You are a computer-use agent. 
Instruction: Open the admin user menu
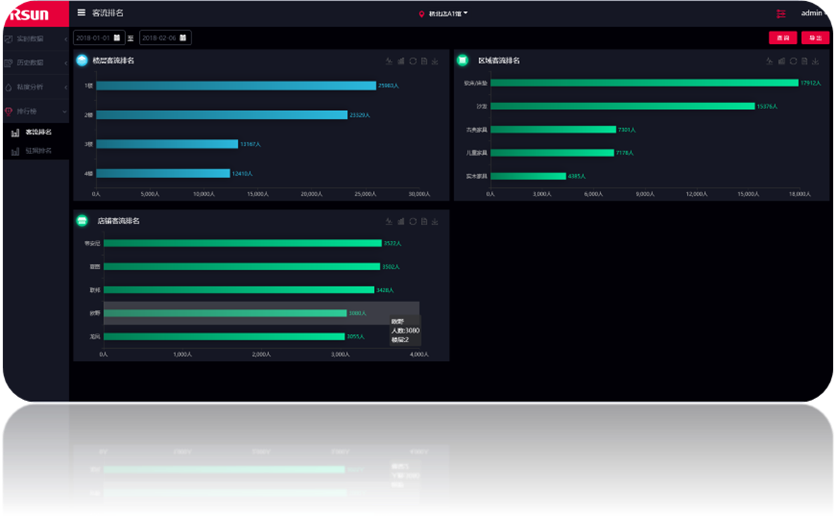(x=812, y=13)
